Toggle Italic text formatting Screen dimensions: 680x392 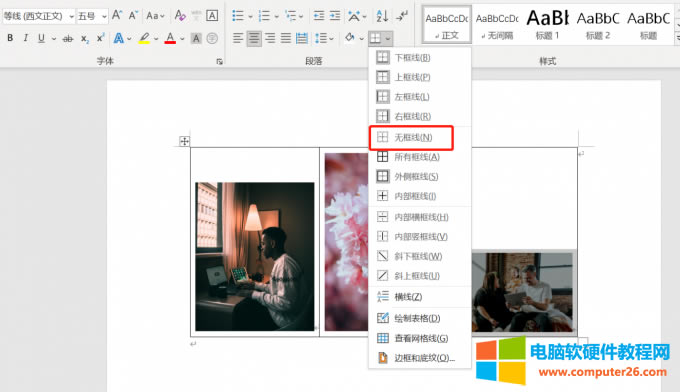pyautogui.click(x=26, y=38)
